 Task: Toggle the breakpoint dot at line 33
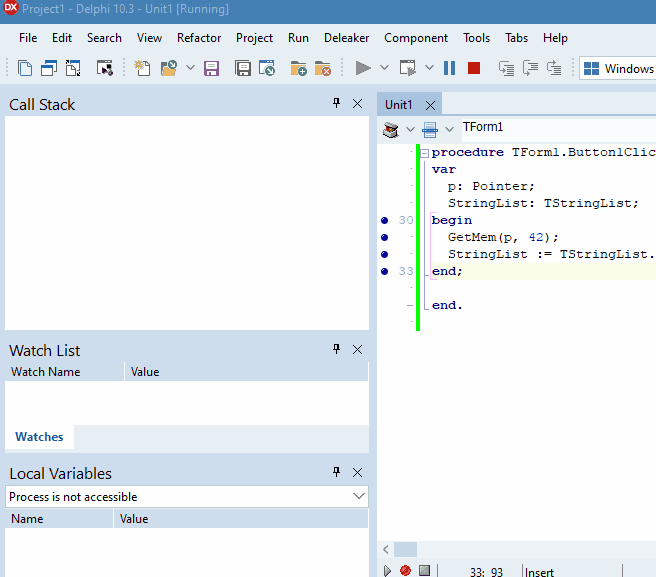point(384,271)
